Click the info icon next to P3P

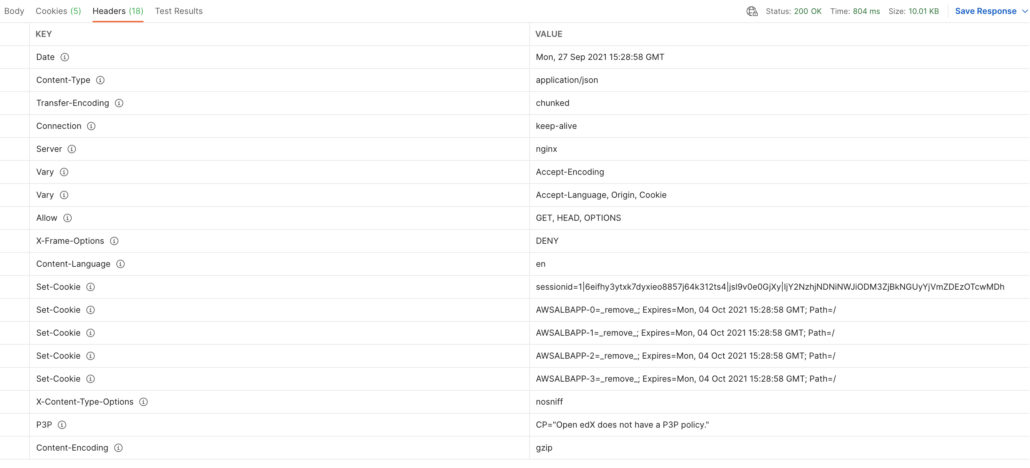[62, 425]
